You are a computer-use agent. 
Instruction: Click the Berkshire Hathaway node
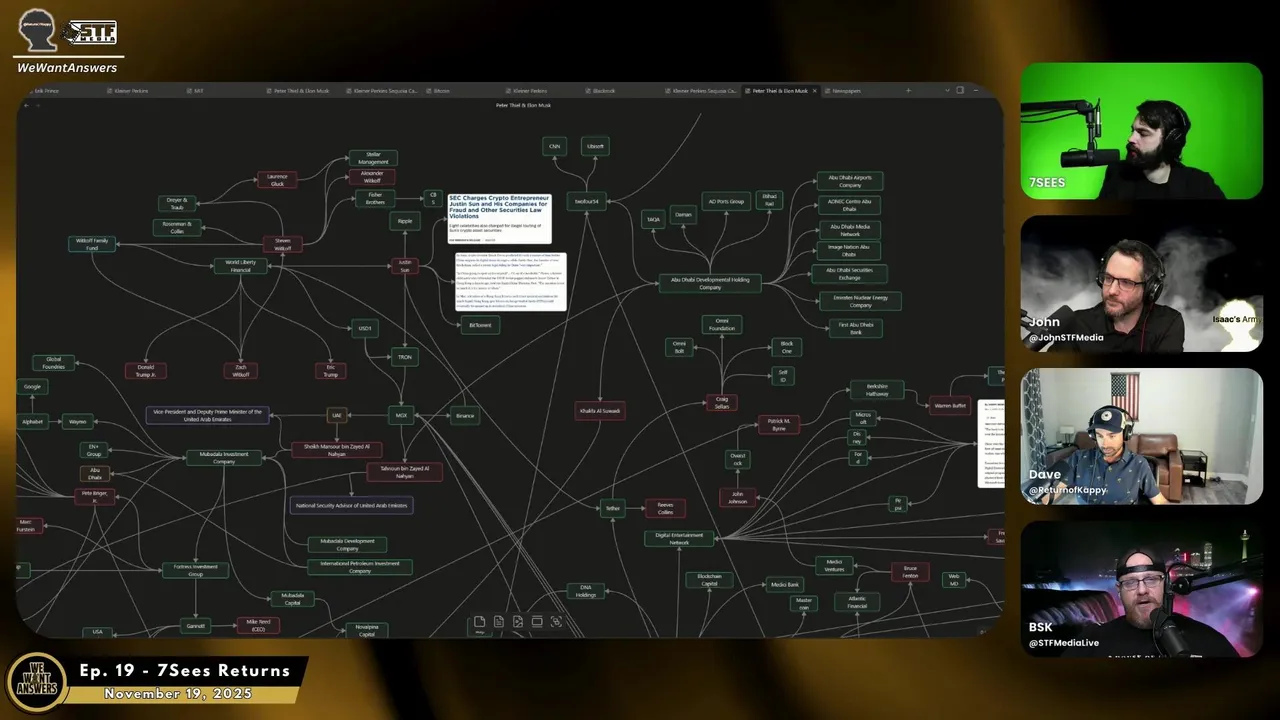point(877,391)
